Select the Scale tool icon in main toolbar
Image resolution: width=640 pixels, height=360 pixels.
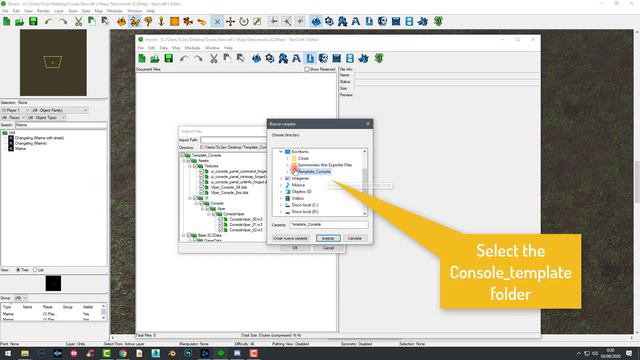[257, 22]
